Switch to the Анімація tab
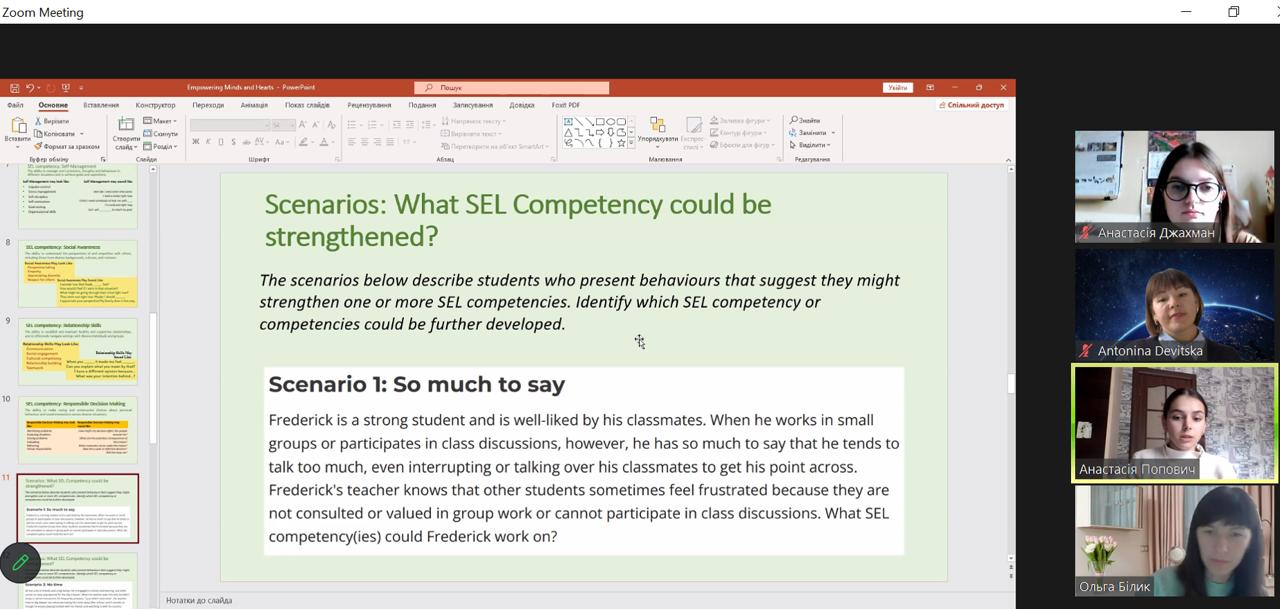 click(254, 105)
